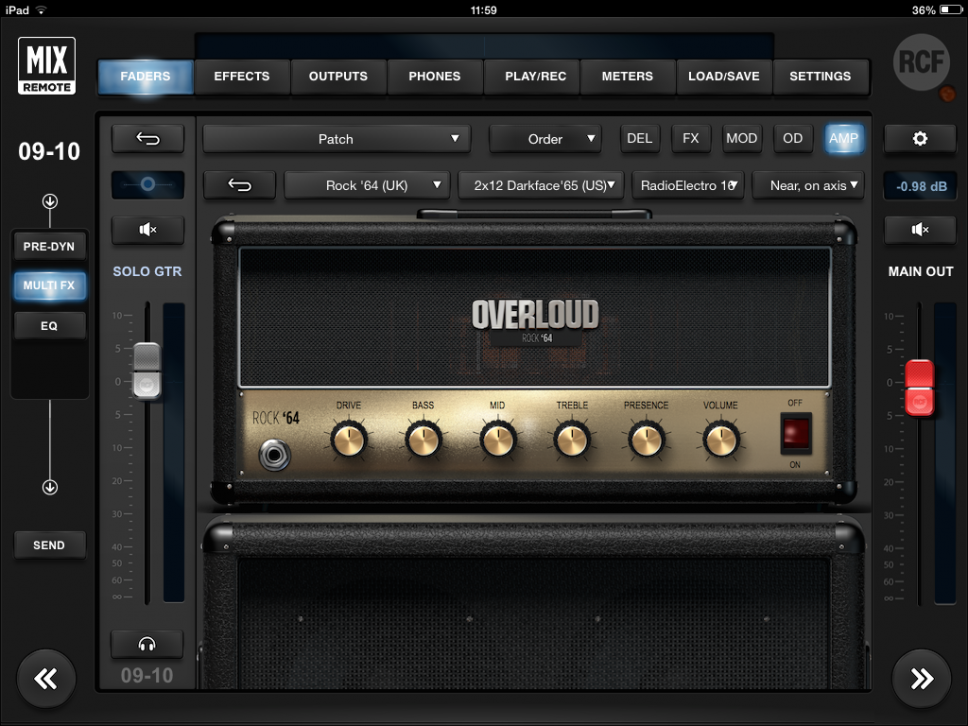Open the LOAD/SAVE tab
Viewport: 968px width, 726px height.
coord(723,76)
